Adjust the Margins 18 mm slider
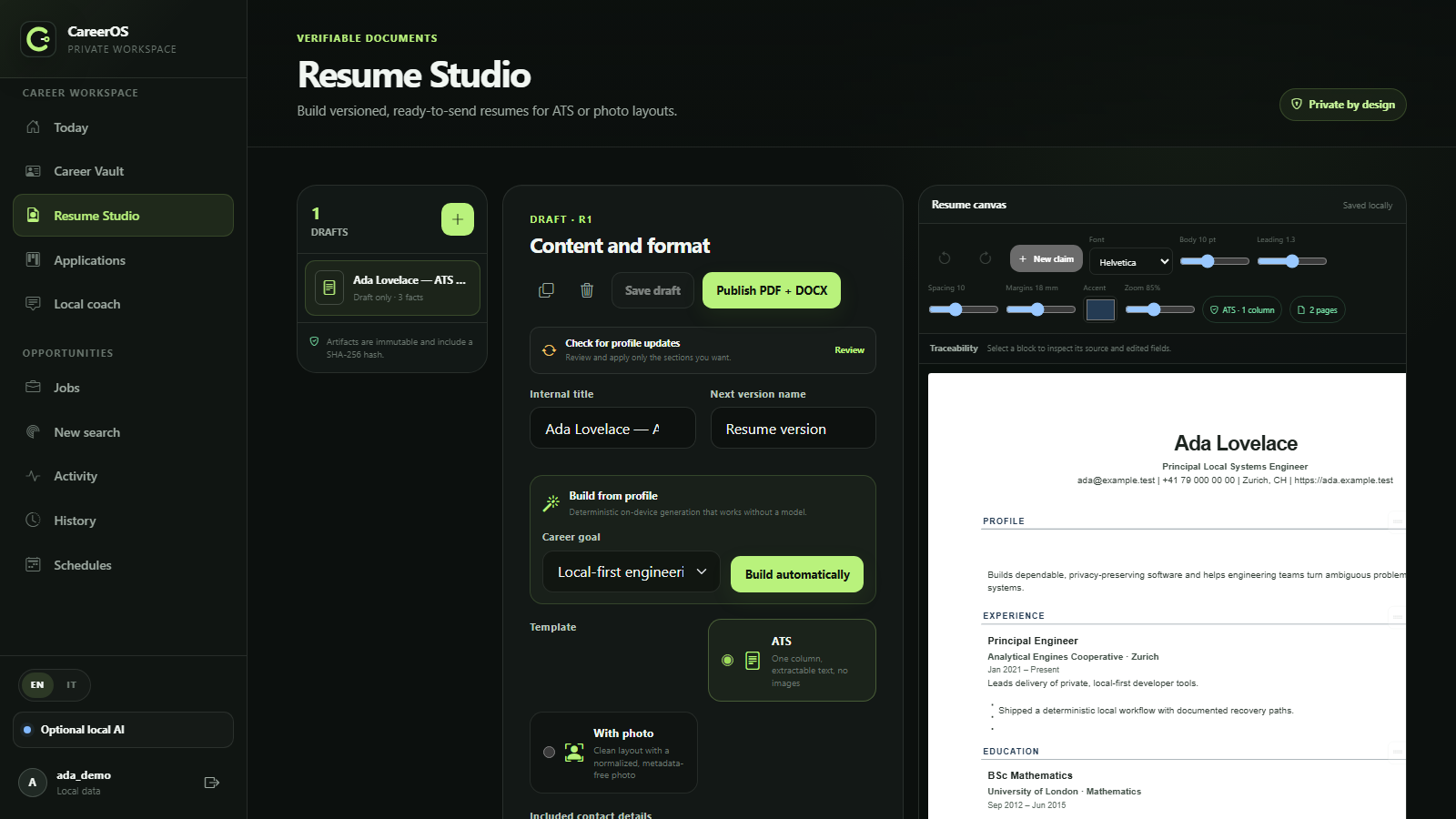Viewport: 1456px width, 819px height. click(1040, 309)
